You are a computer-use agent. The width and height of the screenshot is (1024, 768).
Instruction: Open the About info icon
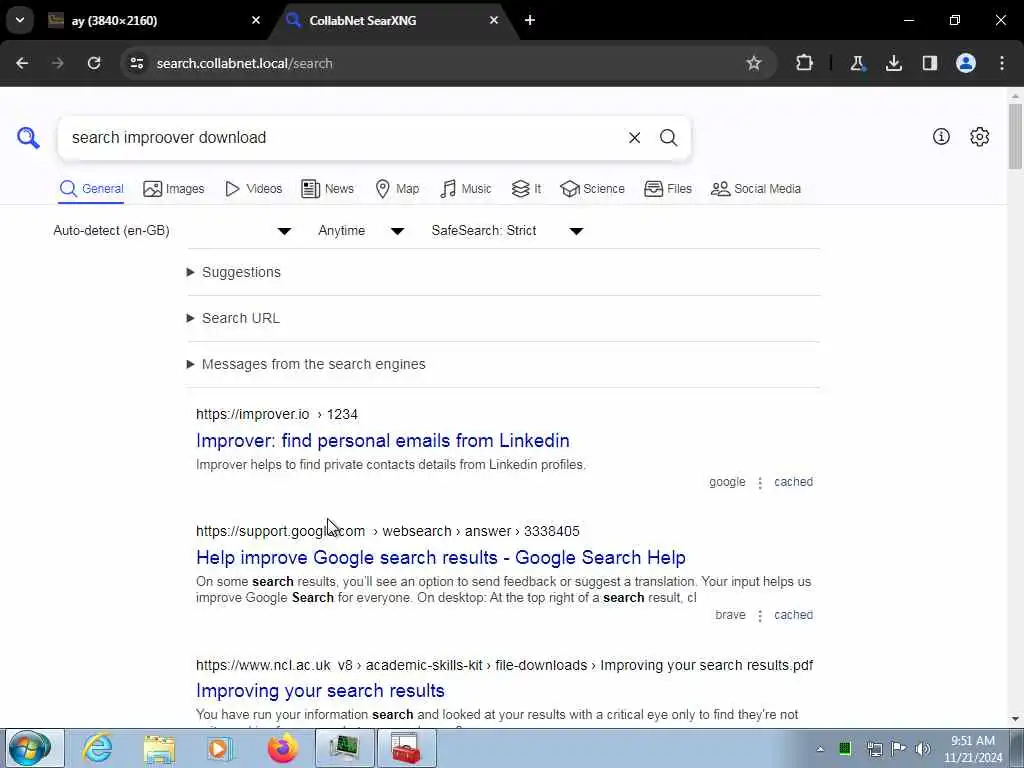941,136
